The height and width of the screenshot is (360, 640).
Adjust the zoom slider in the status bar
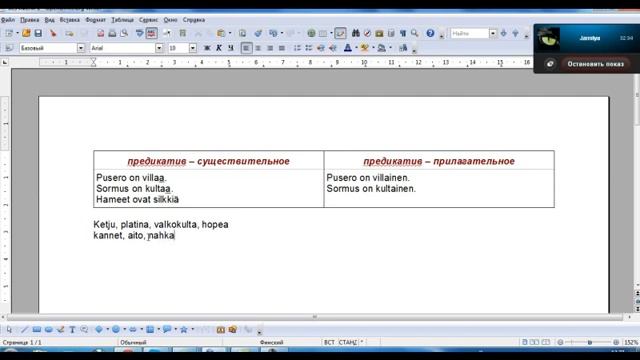(x=589, y=342)
